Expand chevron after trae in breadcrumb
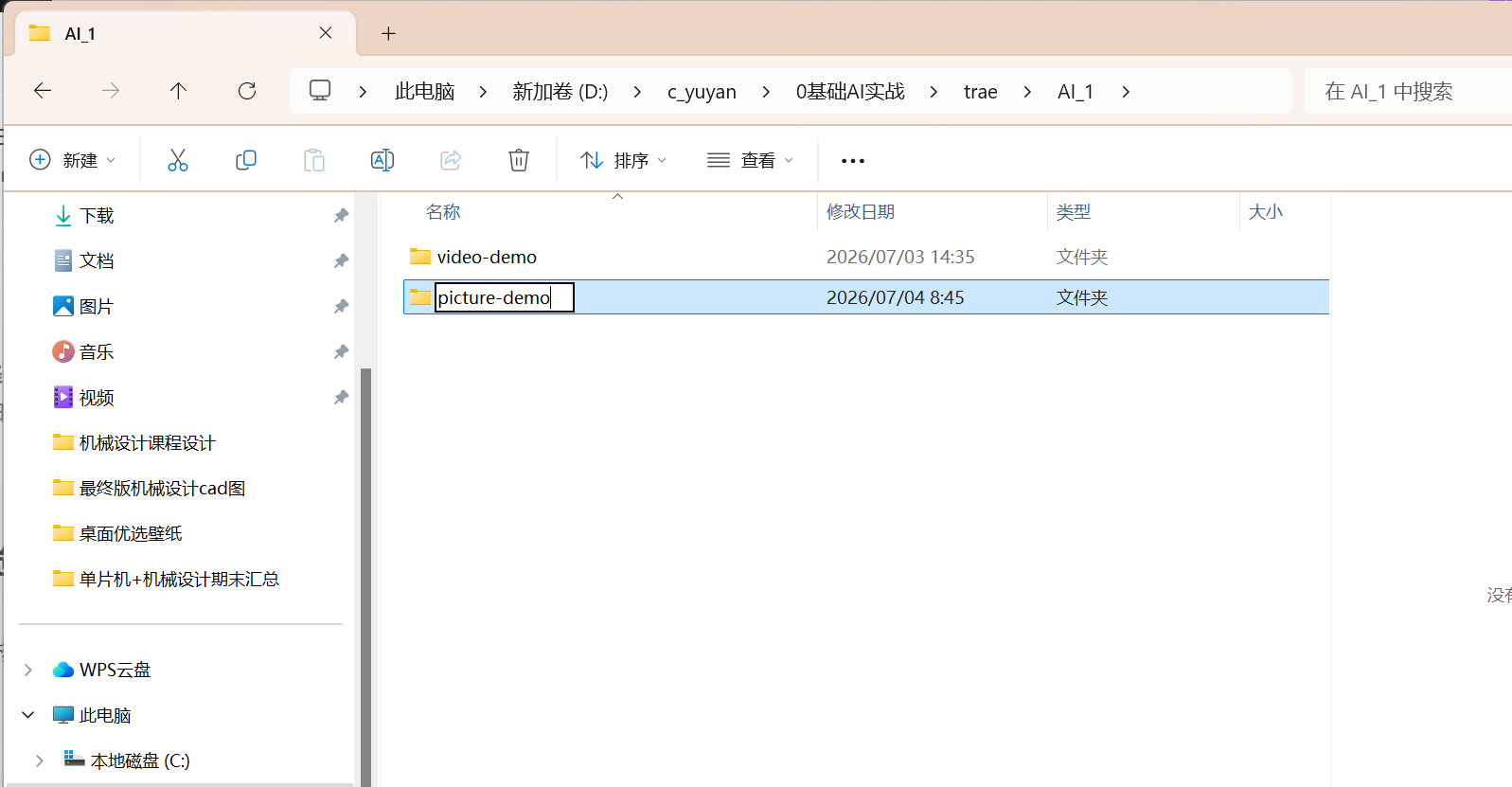 point(1027,92)
